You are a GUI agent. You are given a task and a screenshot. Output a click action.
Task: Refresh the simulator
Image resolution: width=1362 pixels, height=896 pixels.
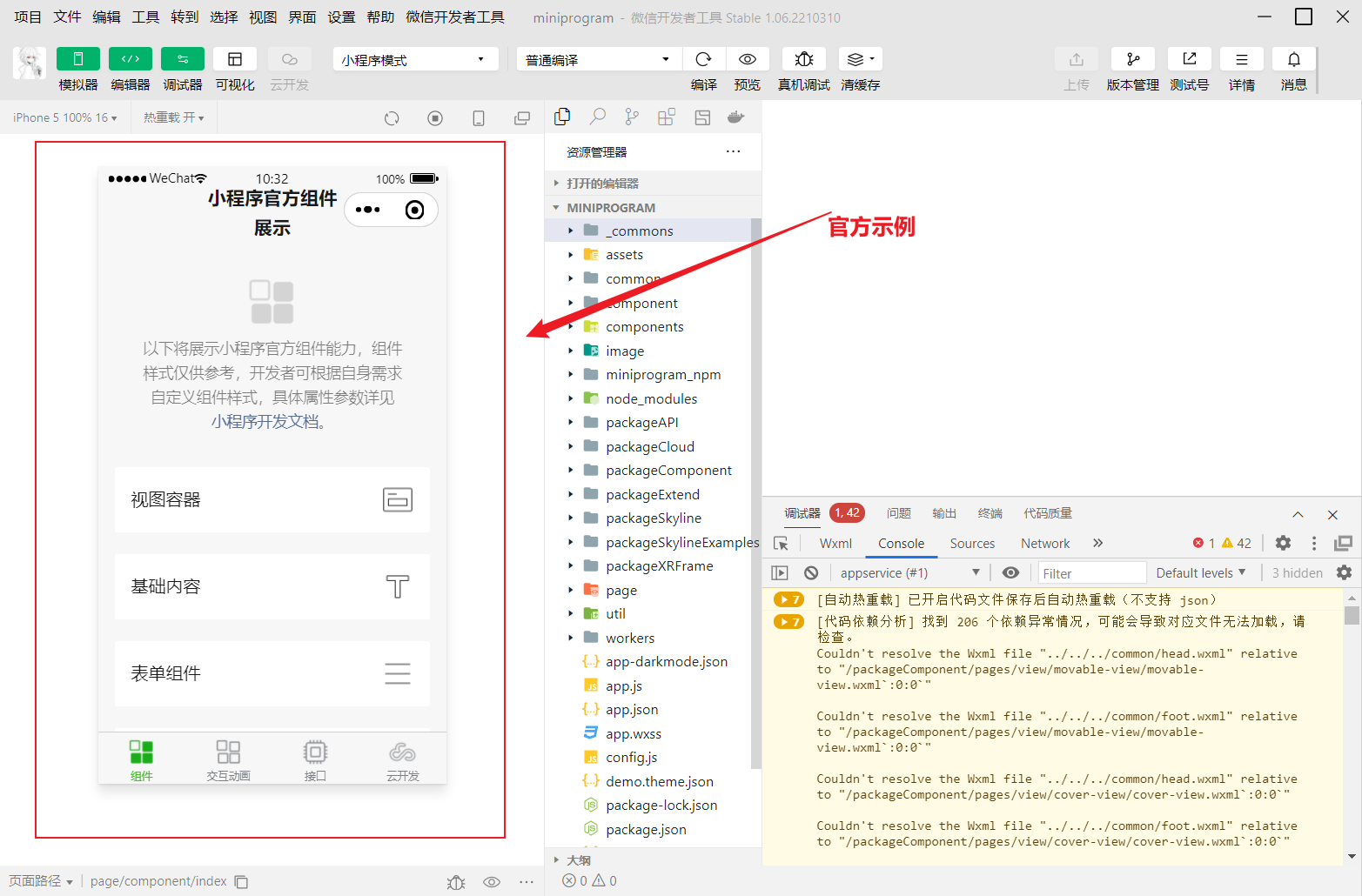tap(392, 118)
